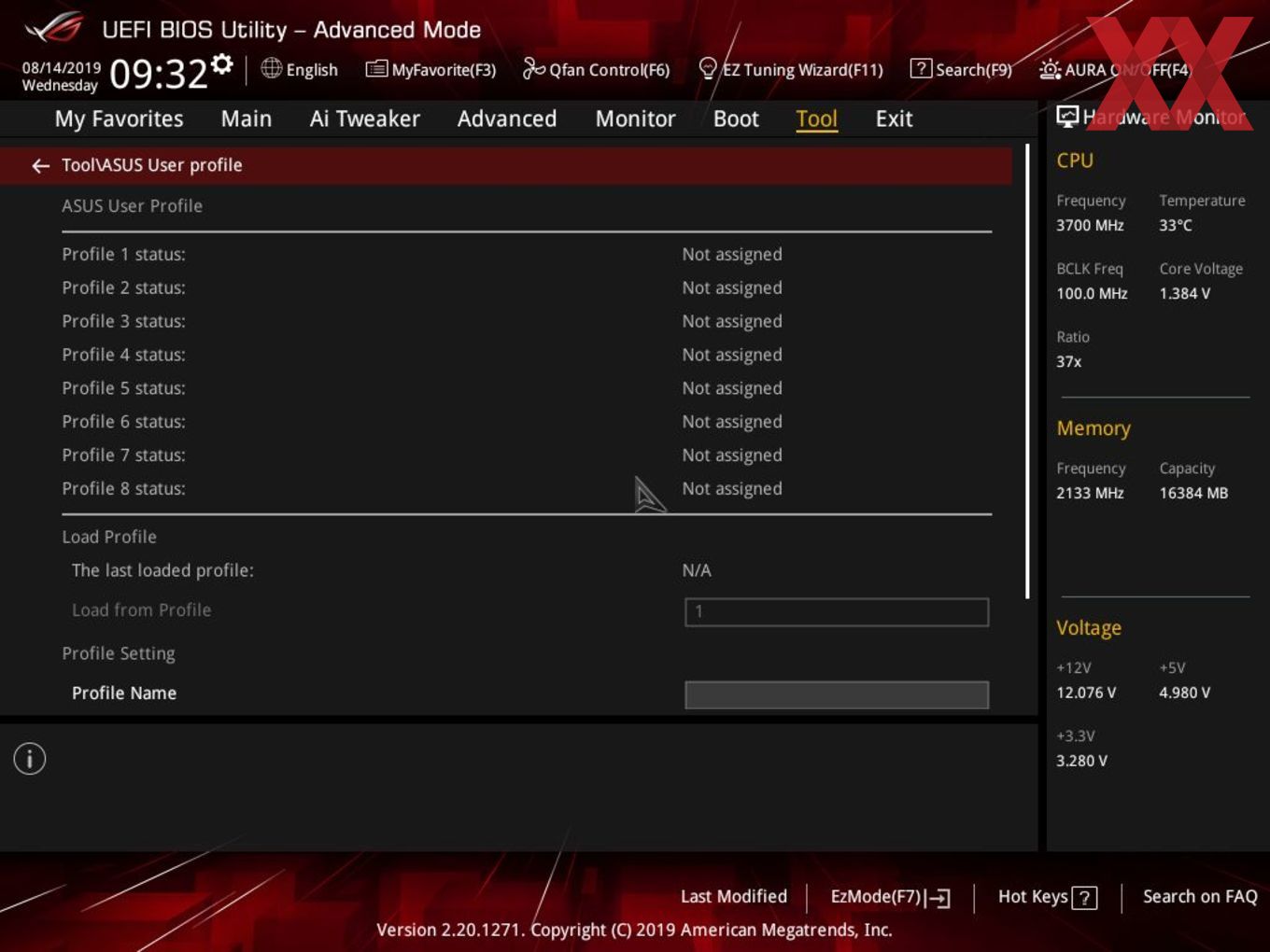The height and width of the screenshot is (952, 1270).
Task: Click the Qfan Control fan icon
Action: click(533, 68)
